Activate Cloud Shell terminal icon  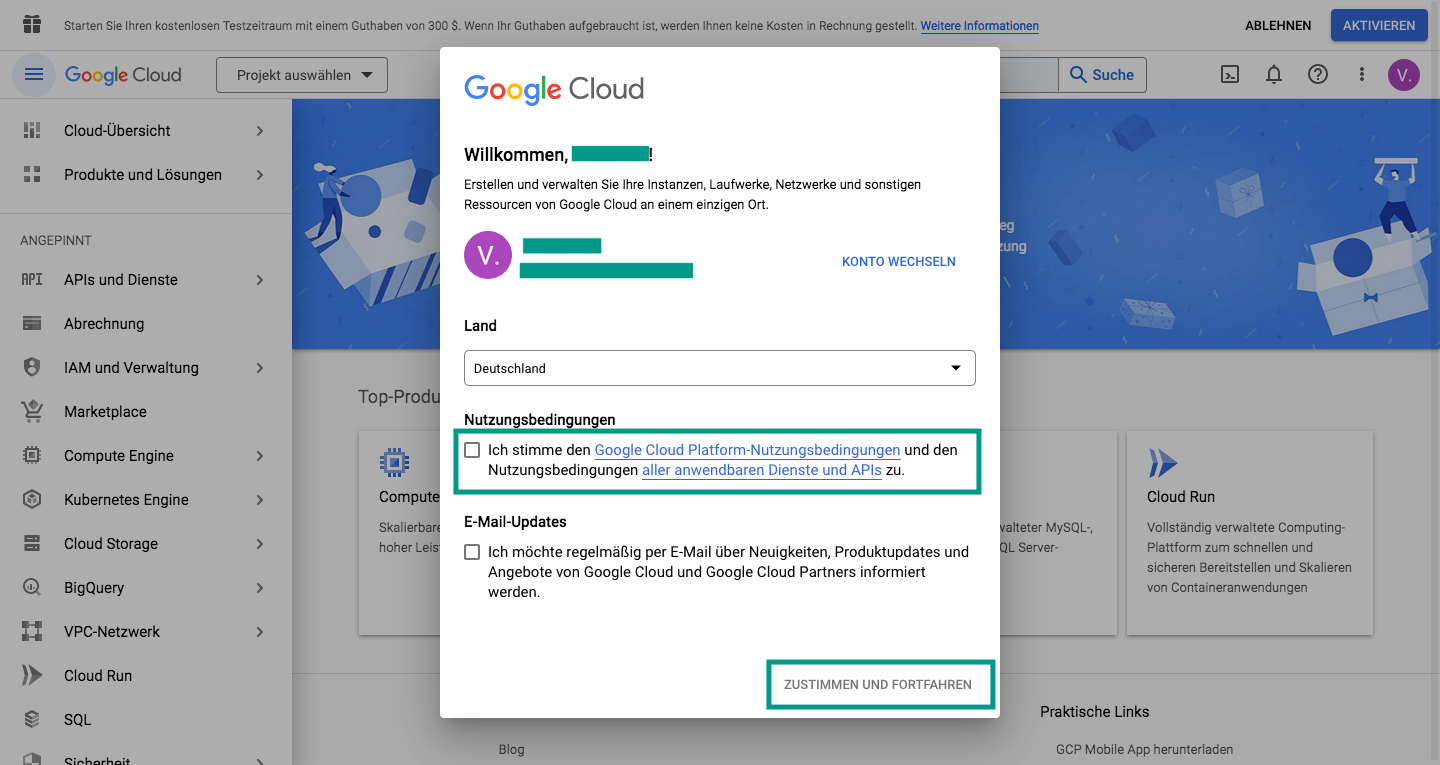tap(1231, 75)
